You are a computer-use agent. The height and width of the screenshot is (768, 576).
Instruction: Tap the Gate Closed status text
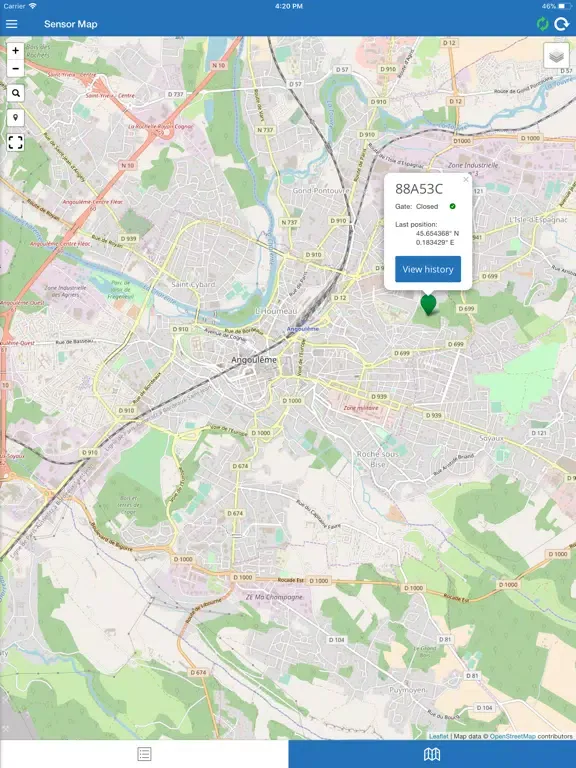click(417, 206)
